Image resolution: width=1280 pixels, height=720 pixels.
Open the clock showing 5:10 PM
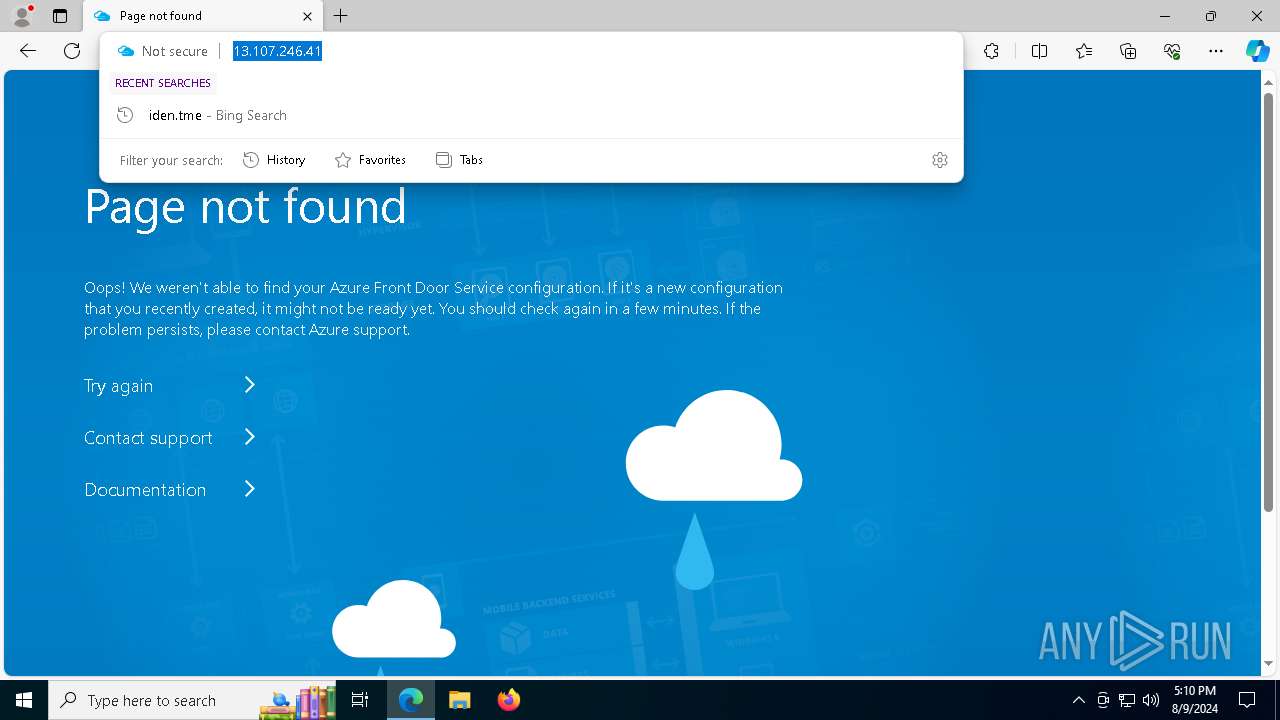(1195, 700)
